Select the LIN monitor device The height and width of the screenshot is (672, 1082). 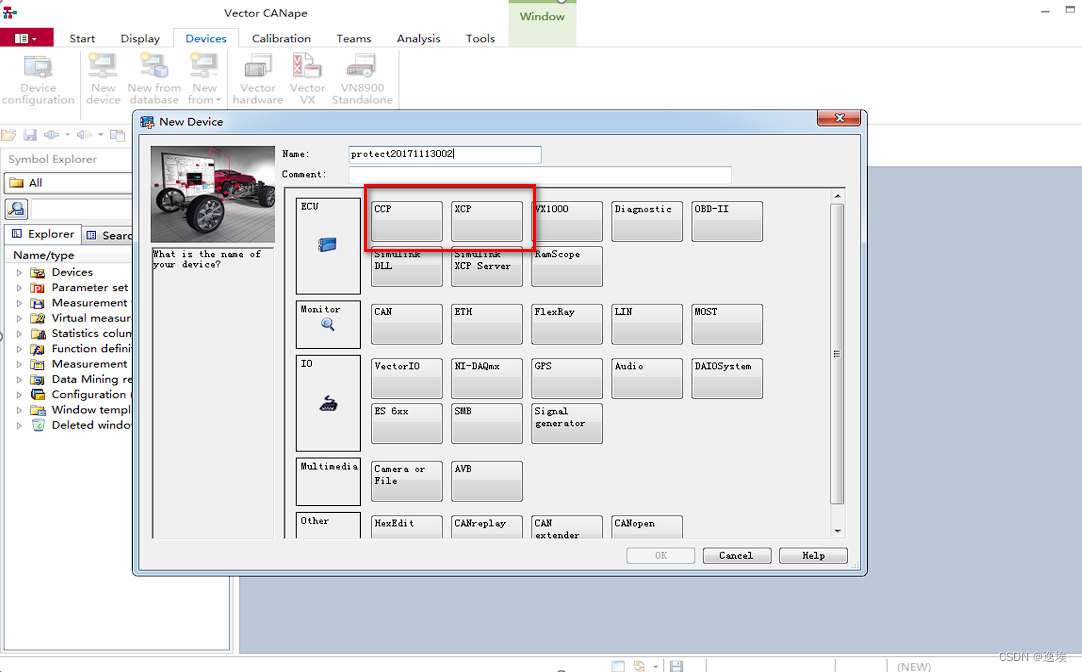coord(647,324)
